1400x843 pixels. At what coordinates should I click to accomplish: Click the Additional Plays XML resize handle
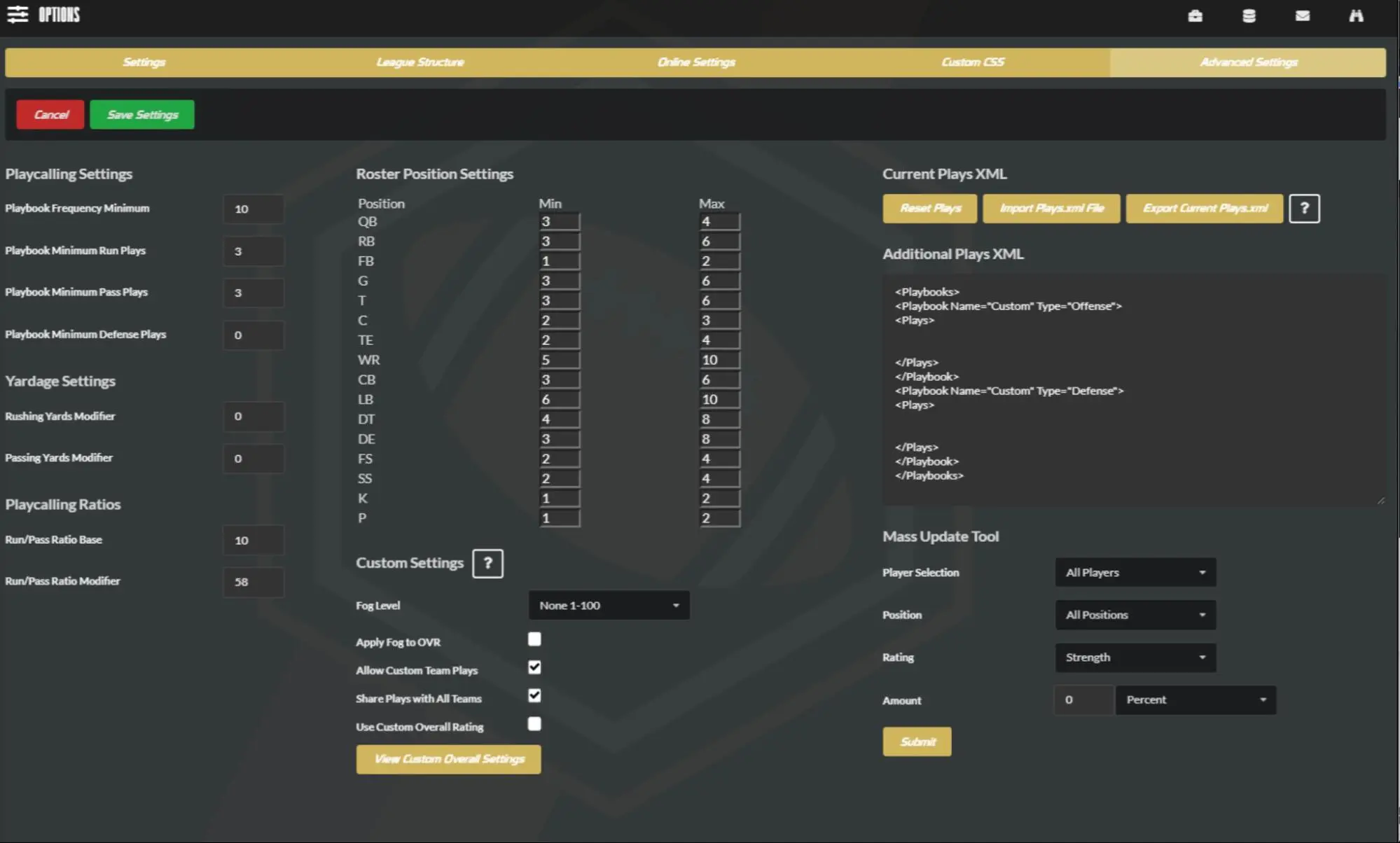[1380, 500]
